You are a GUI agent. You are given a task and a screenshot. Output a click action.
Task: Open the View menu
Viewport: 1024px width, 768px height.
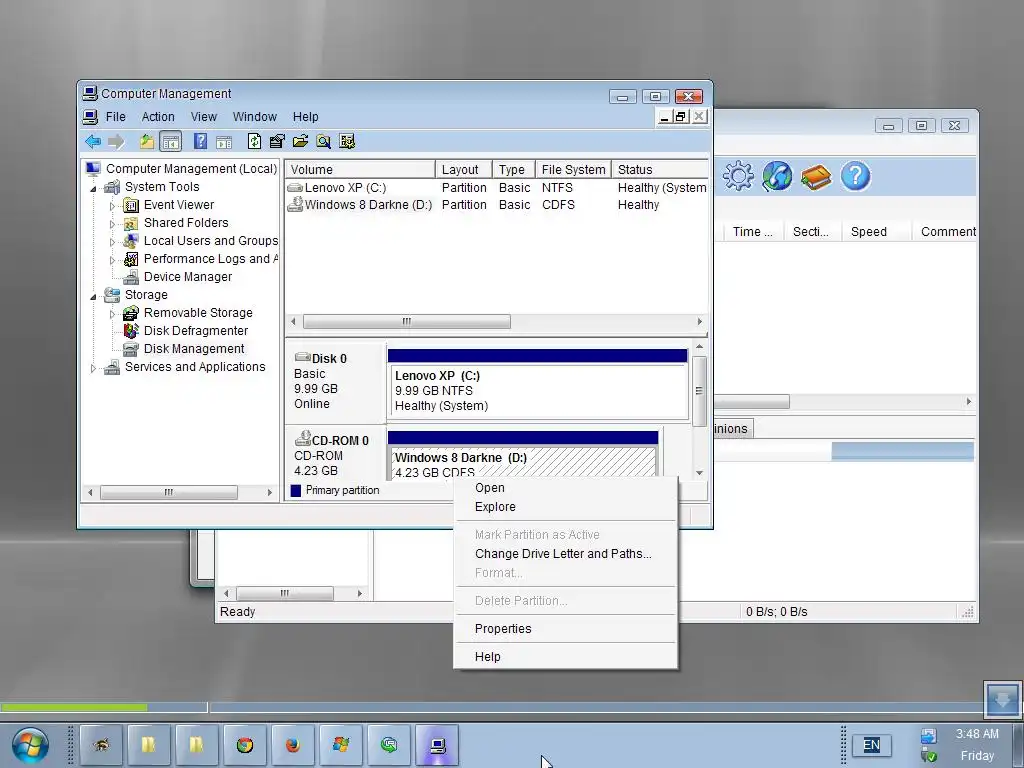coord(204,117)
